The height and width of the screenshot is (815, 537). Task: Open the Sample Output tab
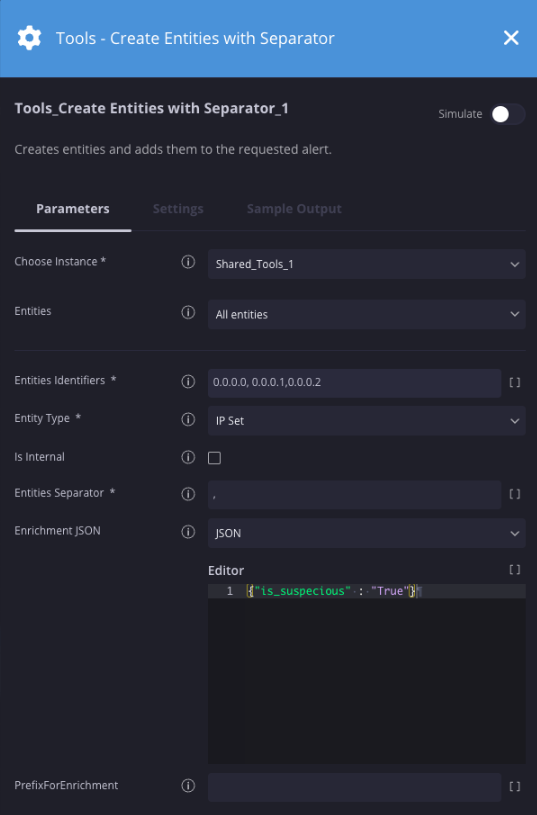coord(294,209)
